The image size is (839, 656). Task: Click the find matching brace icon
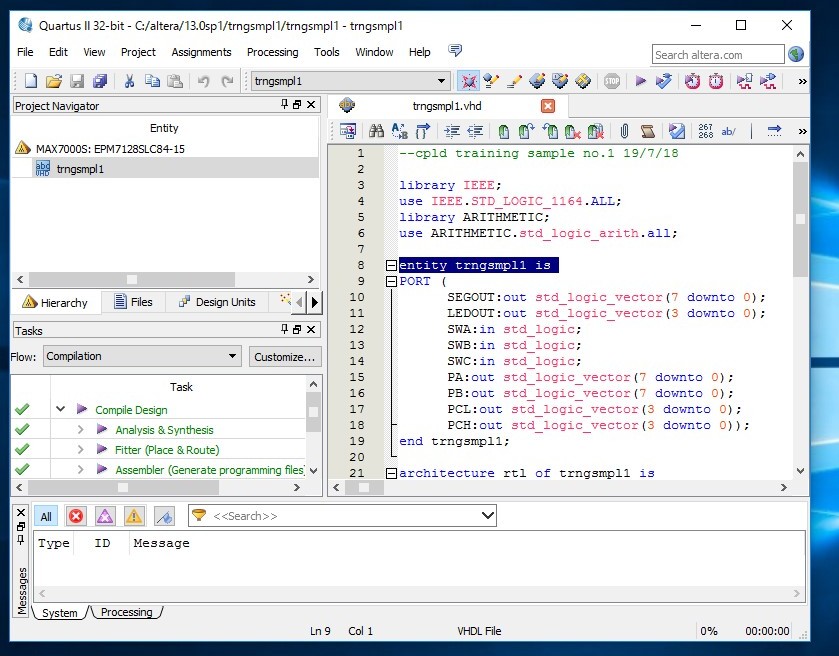click(423, 131)
